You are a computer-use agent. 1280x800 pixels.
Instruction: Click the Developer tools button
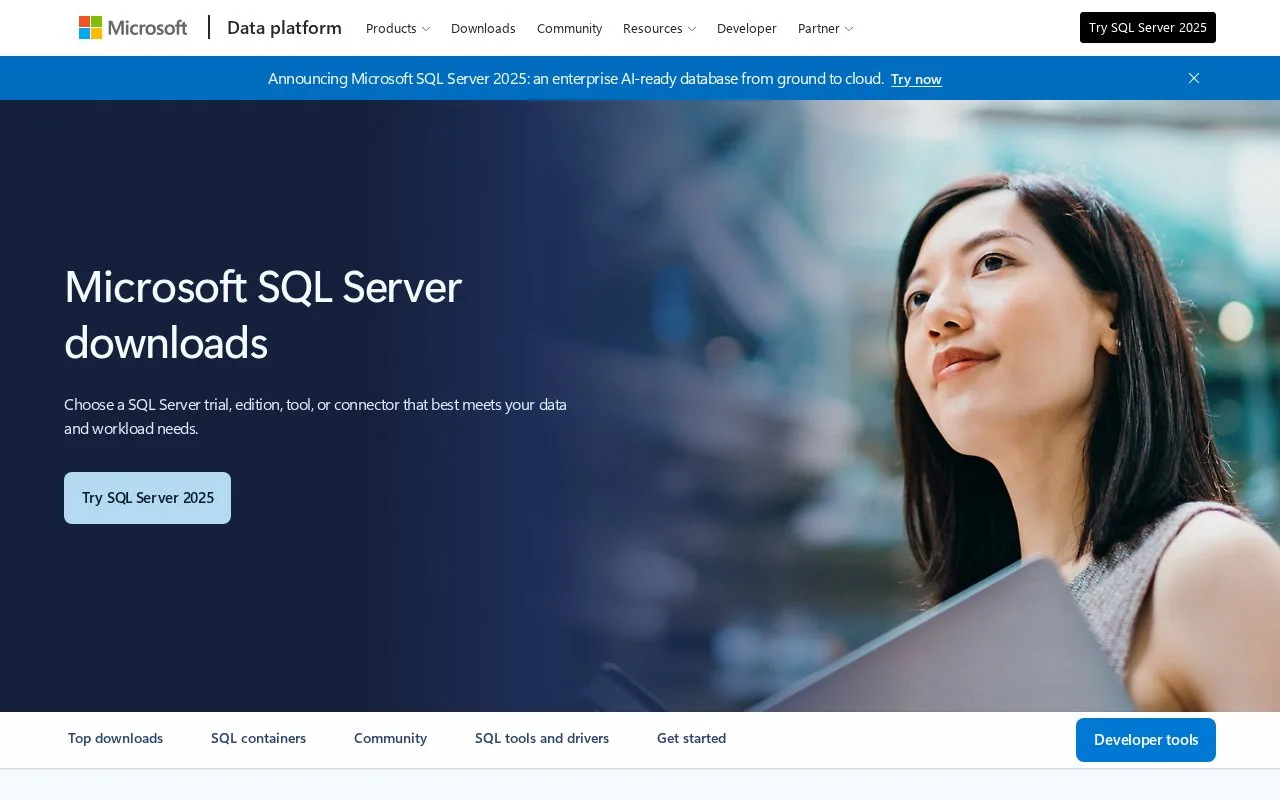point(1146,740)
